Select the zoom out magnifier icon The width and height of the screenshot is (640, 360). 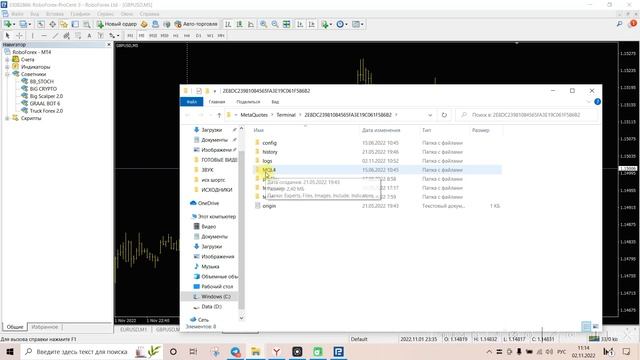click(275, 24)
